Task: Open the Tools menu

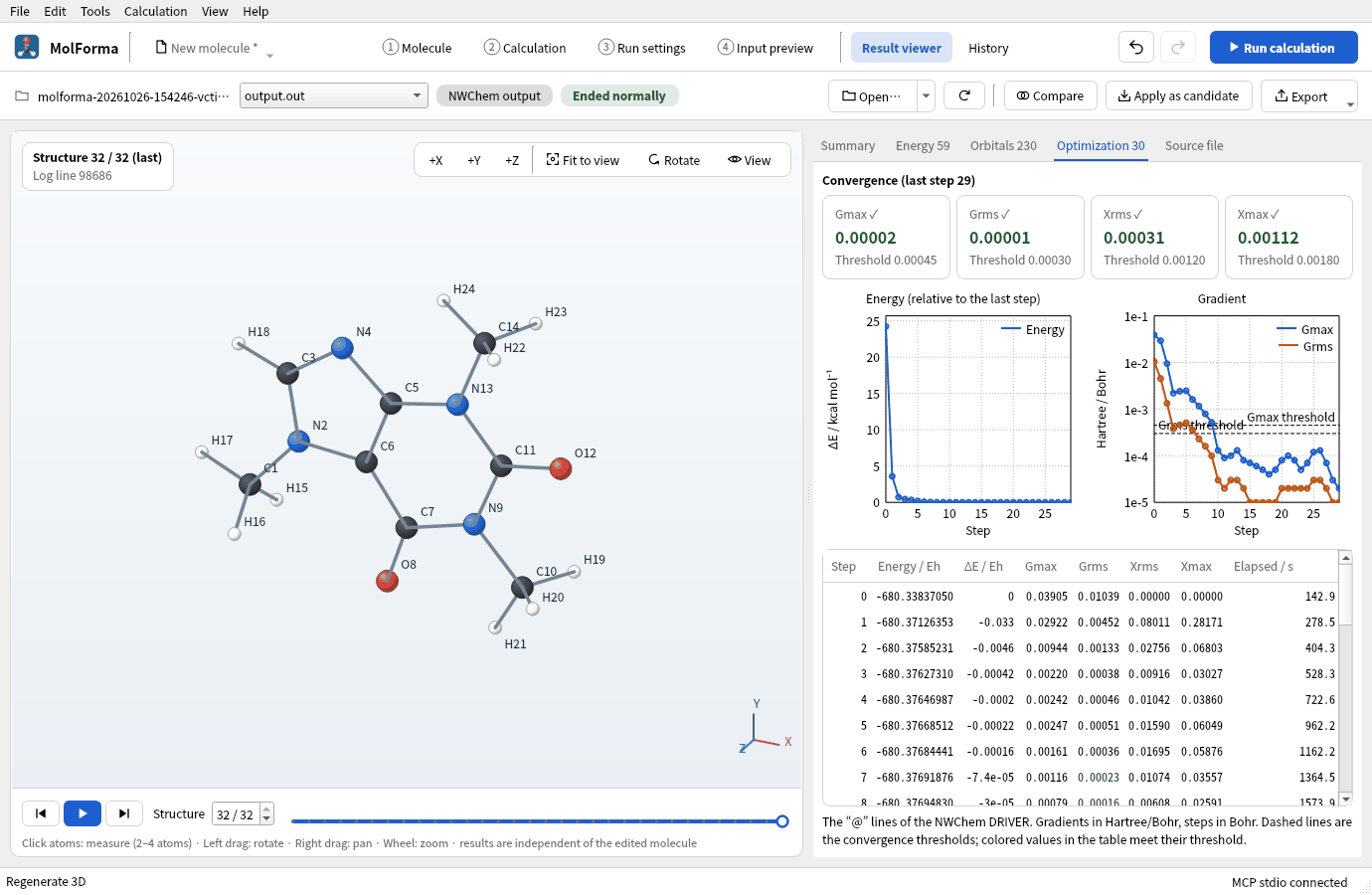Action: click(x=95, y=11)
